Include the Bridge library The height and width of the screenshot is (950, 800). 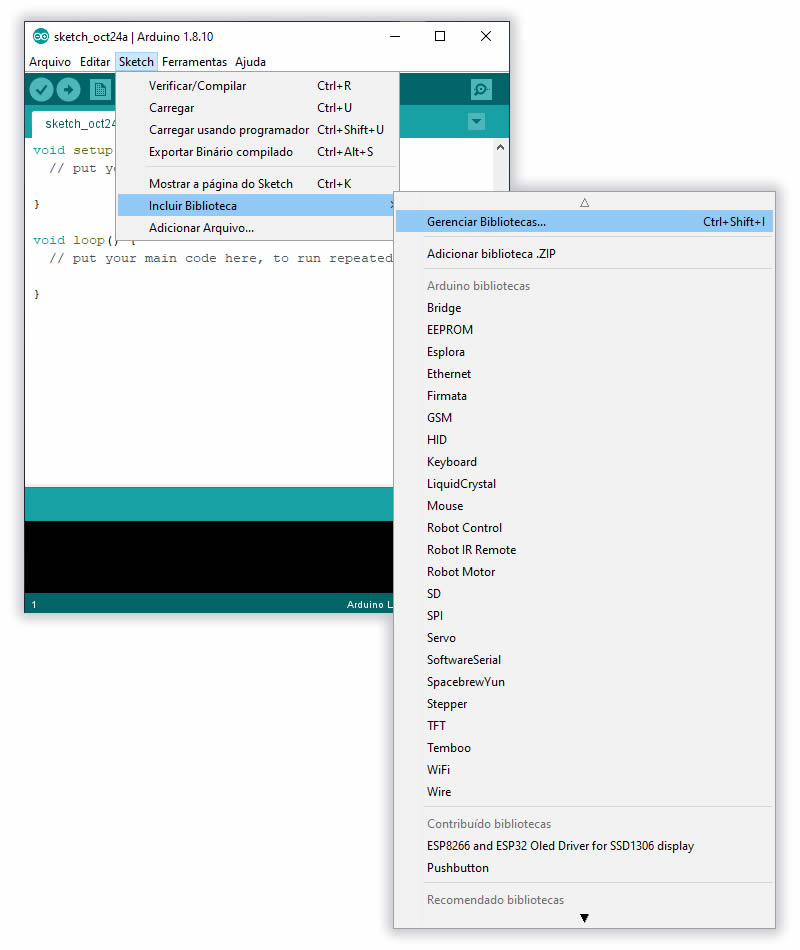point(584,308)
